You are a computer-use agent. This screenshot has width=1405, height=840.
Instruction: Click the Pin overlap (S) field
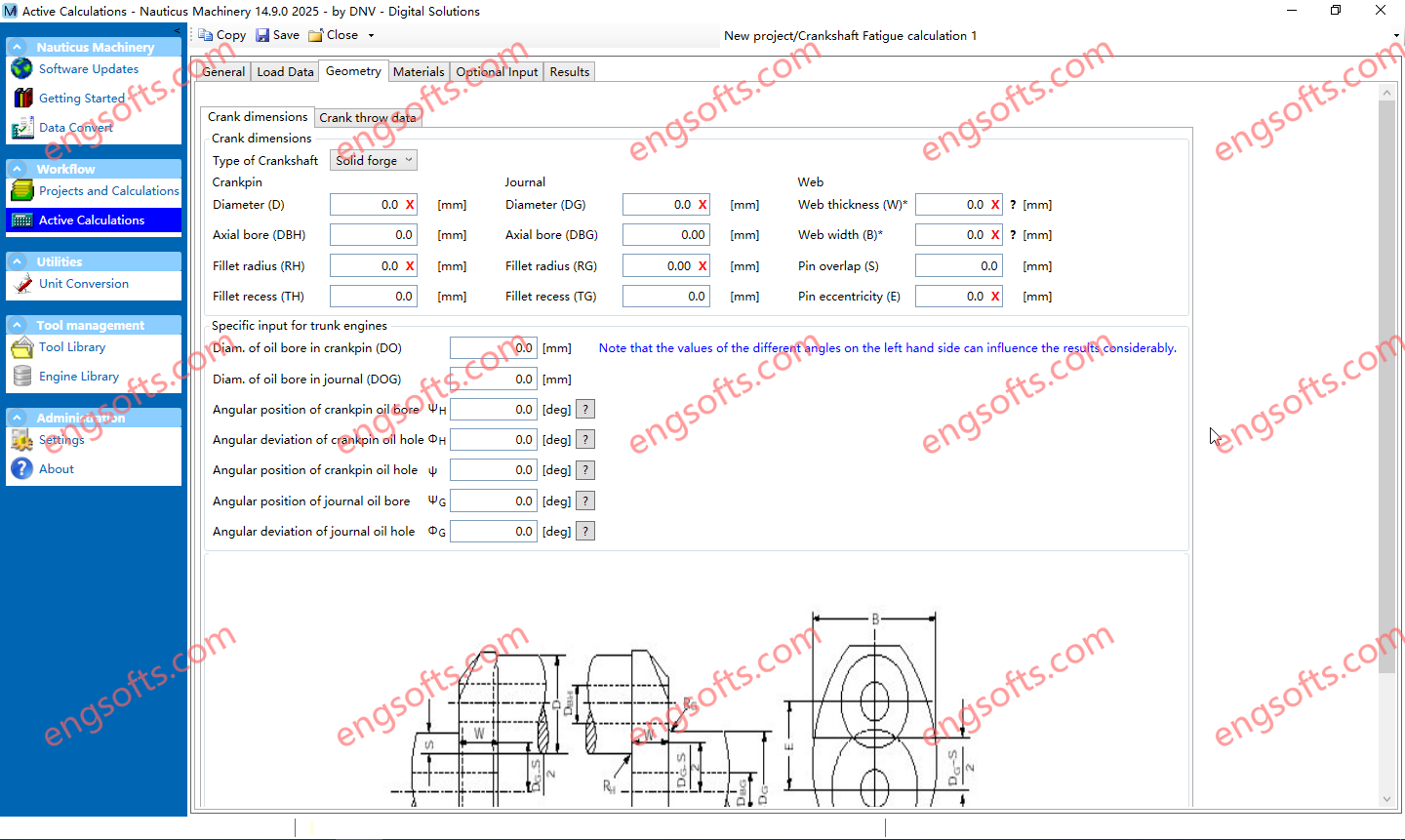coord(959,266)
